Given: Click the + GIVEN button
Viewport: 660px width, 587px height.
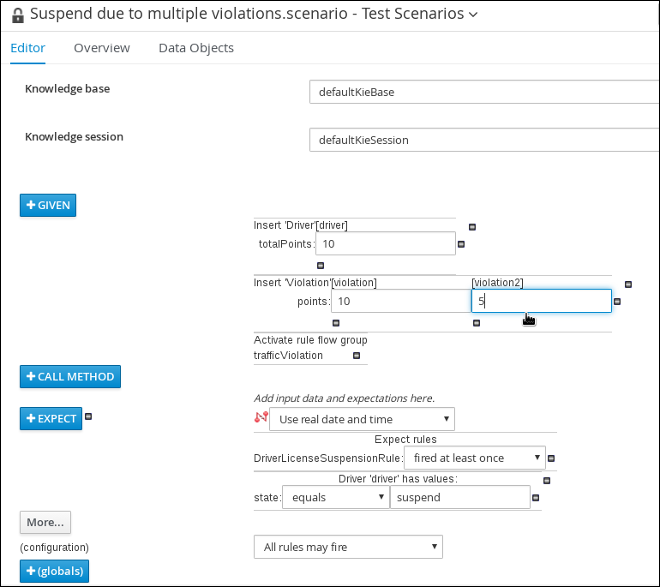Looking at the screenshot, I should (x=48, y=205).
